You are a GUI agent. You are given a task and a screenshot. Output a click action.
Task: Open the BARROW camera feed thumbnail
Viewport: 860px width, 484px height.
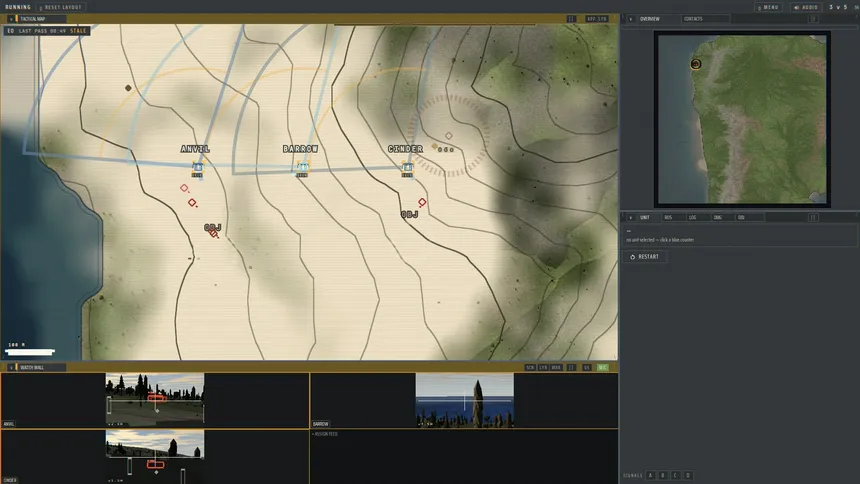tap(465, 400)
